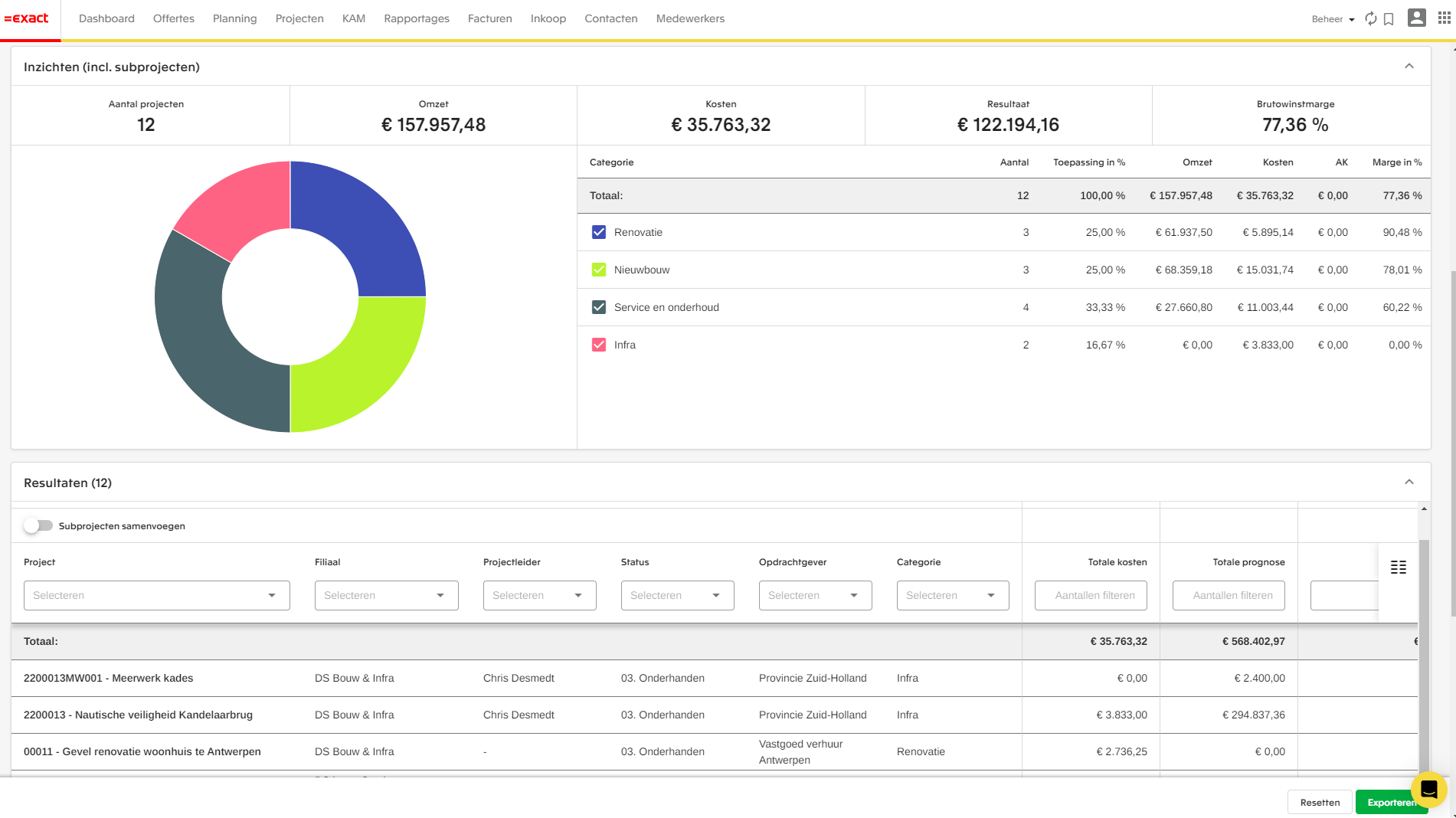Open the apps grid icon
Viewport: 1456px width, 818px height.
pyautogui.click(x=1444, y=18)
